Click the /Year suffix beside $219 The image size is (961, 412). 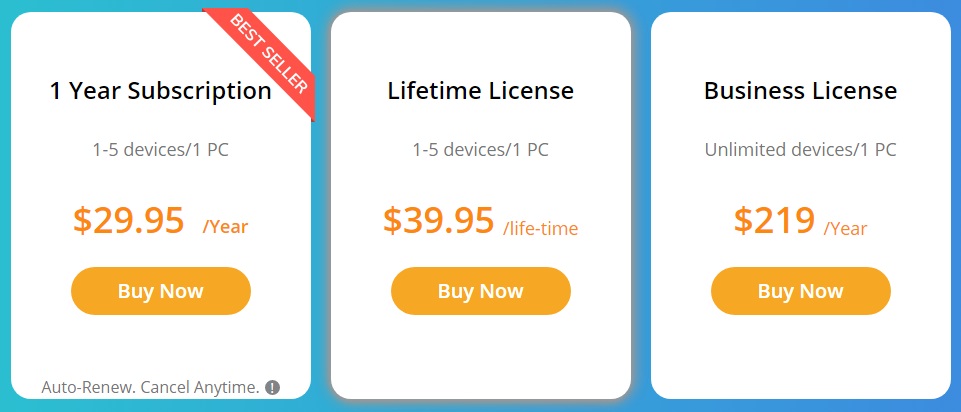[845, 228]
